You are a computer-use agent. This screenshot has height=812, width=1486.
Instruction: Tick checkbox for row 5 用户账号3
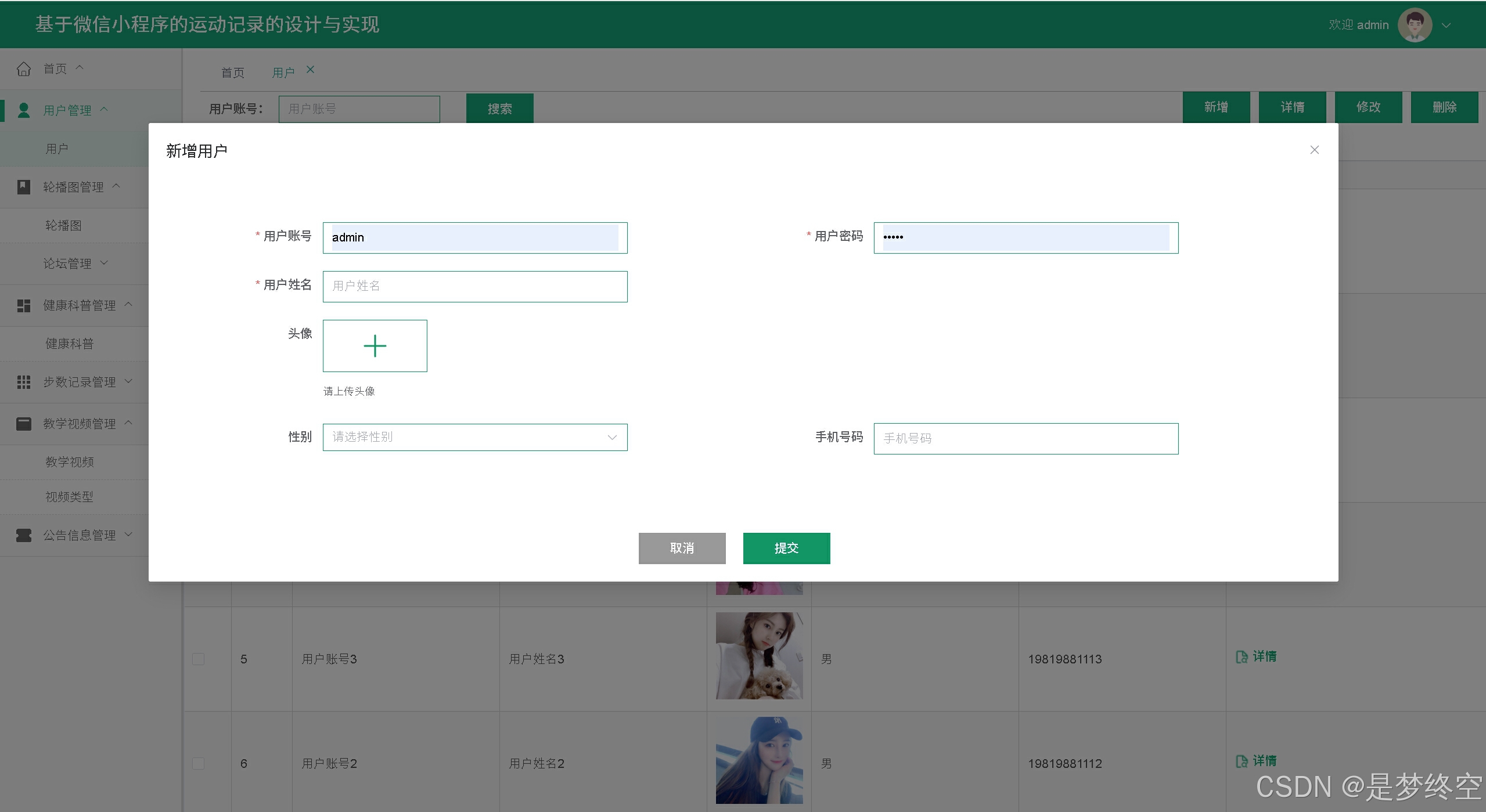[199, 659]
